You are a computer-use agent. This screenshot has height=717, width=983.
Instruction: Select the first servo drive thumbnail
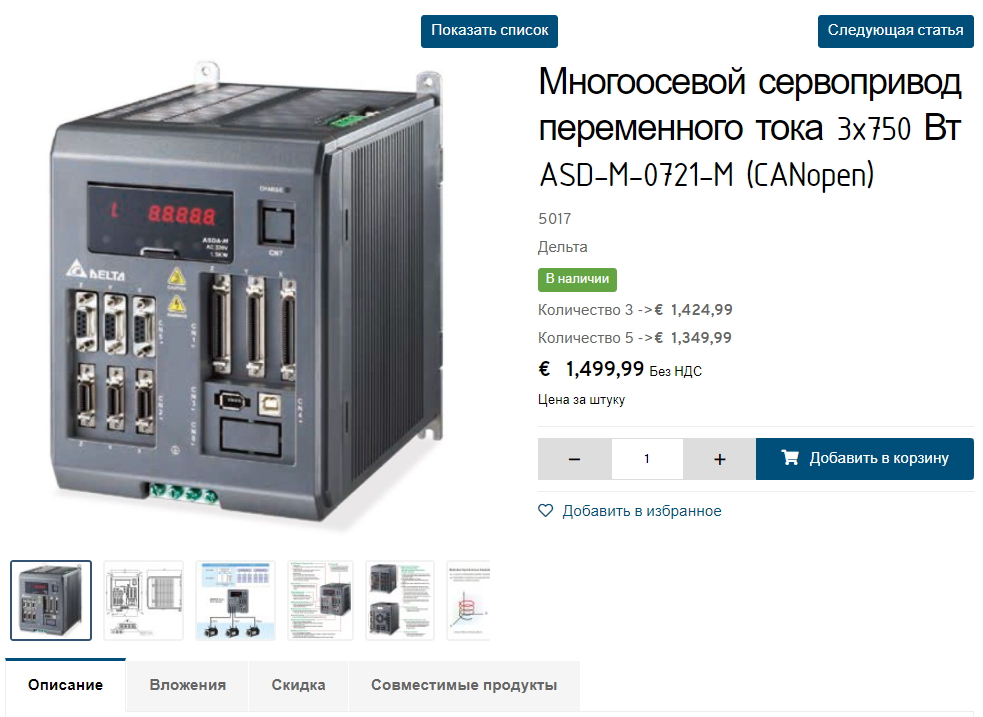tap(51, 600)
